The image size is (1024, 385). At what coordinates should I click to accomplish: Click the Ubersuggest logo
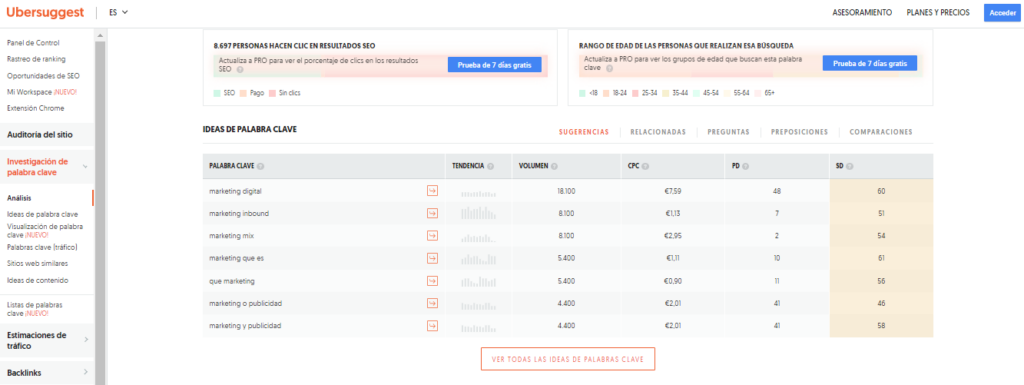click(45, 12)
